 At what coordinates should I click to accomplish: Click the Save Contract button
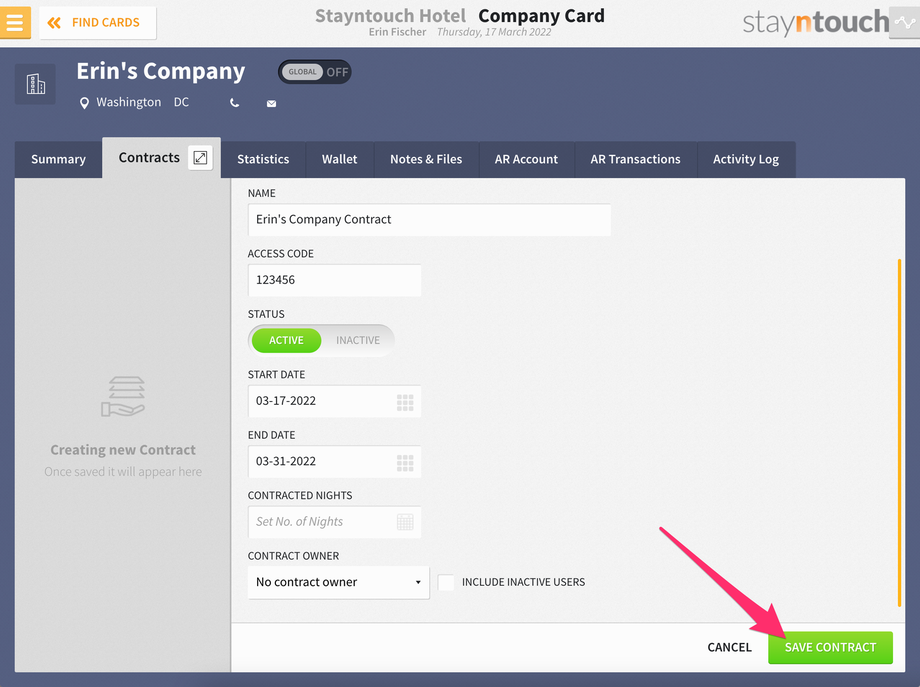(830, 647)
